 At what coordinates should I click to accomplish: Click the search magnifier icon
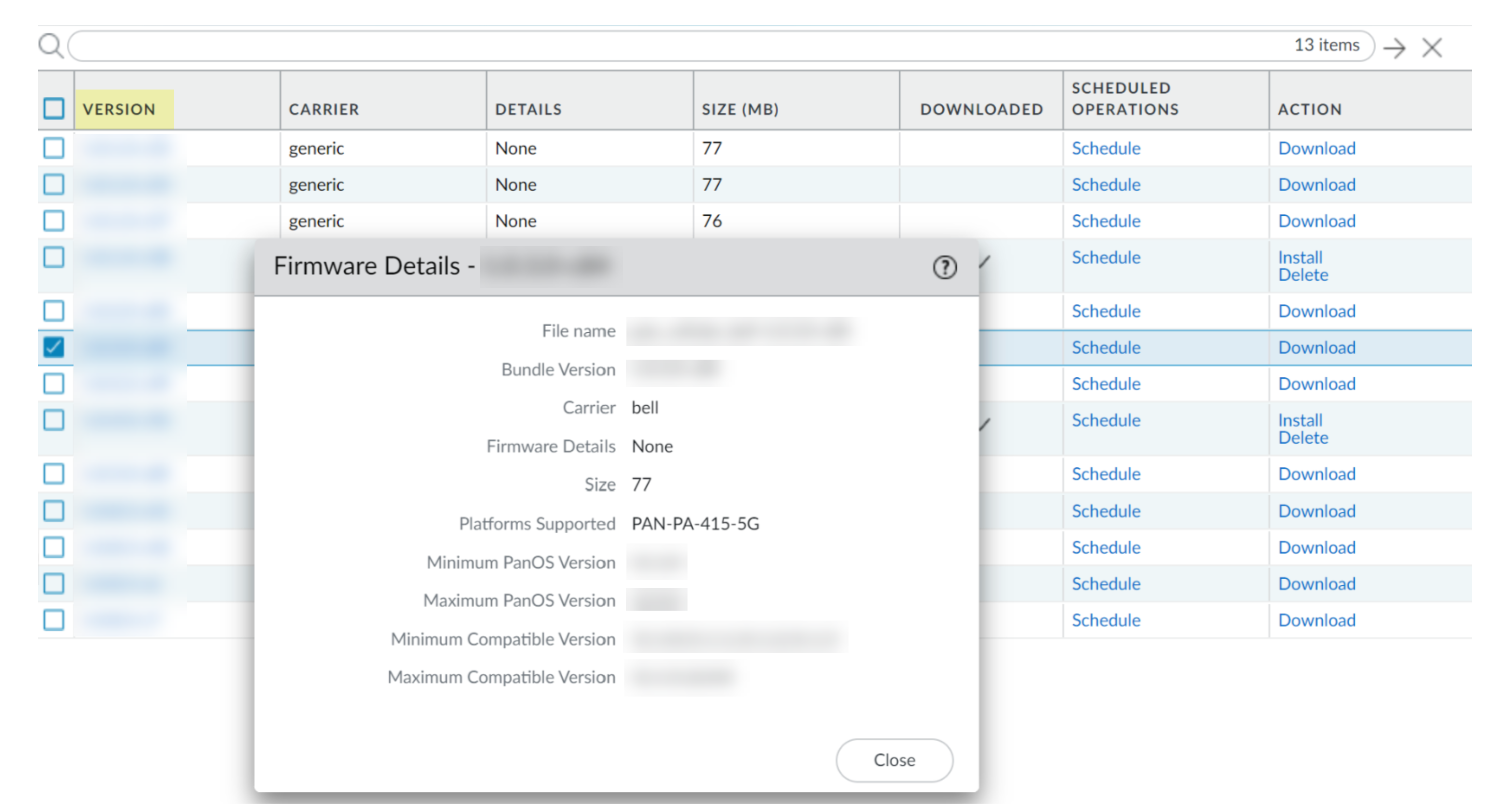(x=50, y=46)
